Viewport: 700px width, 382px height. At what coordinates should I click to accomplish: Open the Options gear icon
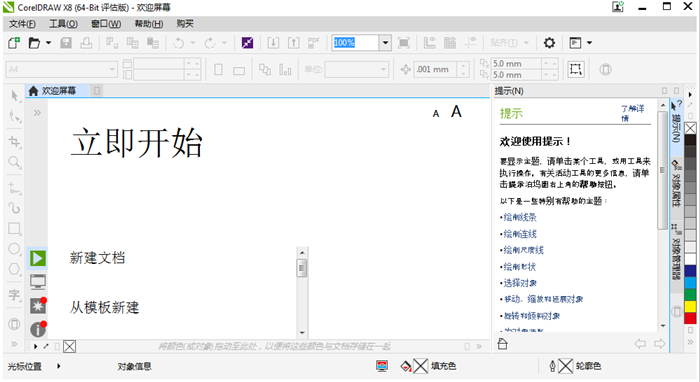(x=549, y=43)
